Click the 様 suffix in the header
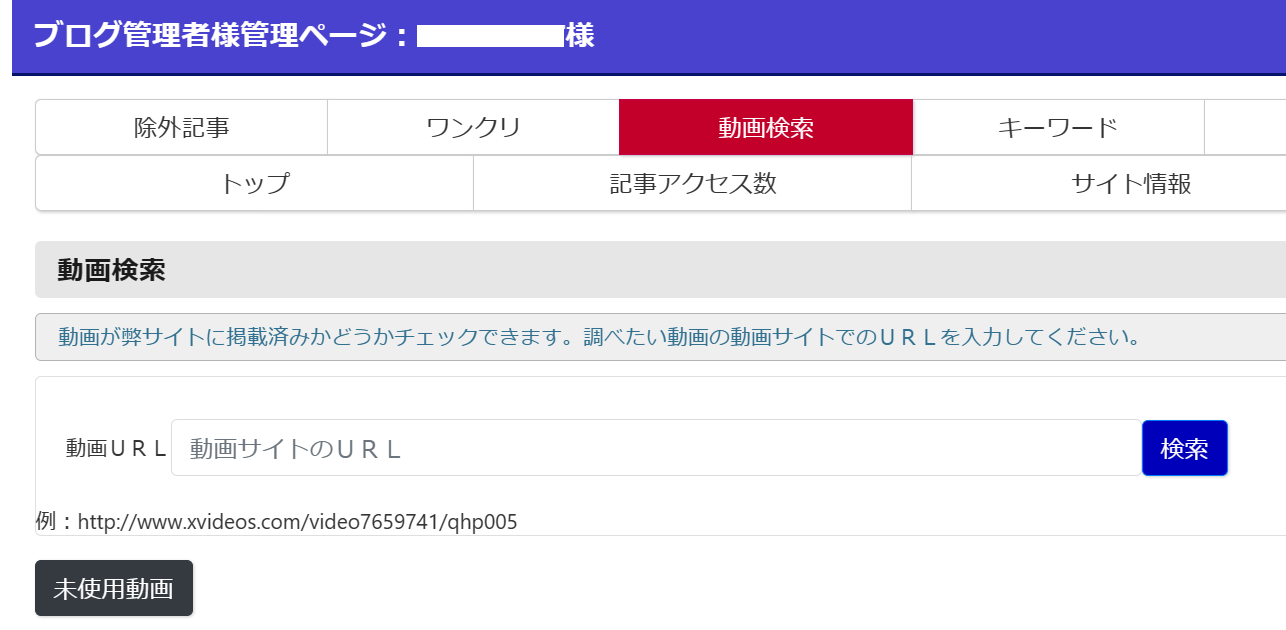This screenshot has height=630, width=1286. point(580,36)
